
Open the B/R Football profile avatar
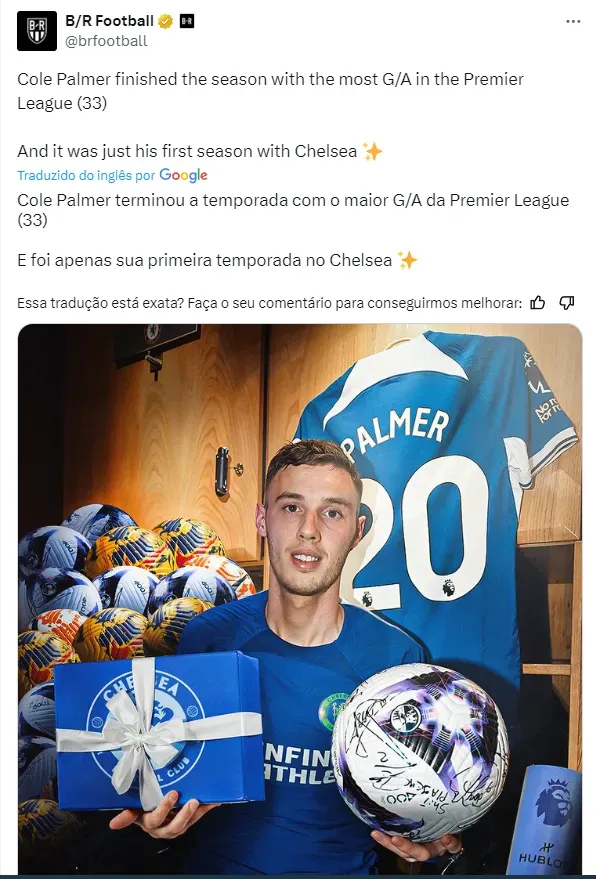pos(36,31)
